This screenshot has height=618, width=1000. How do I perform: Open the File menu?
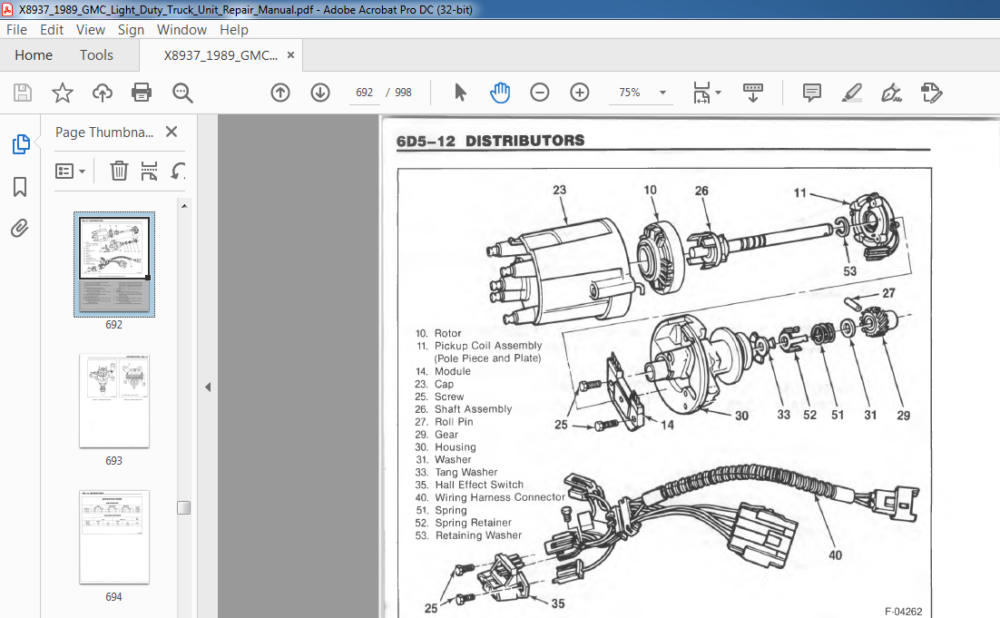tap(17, 30)
